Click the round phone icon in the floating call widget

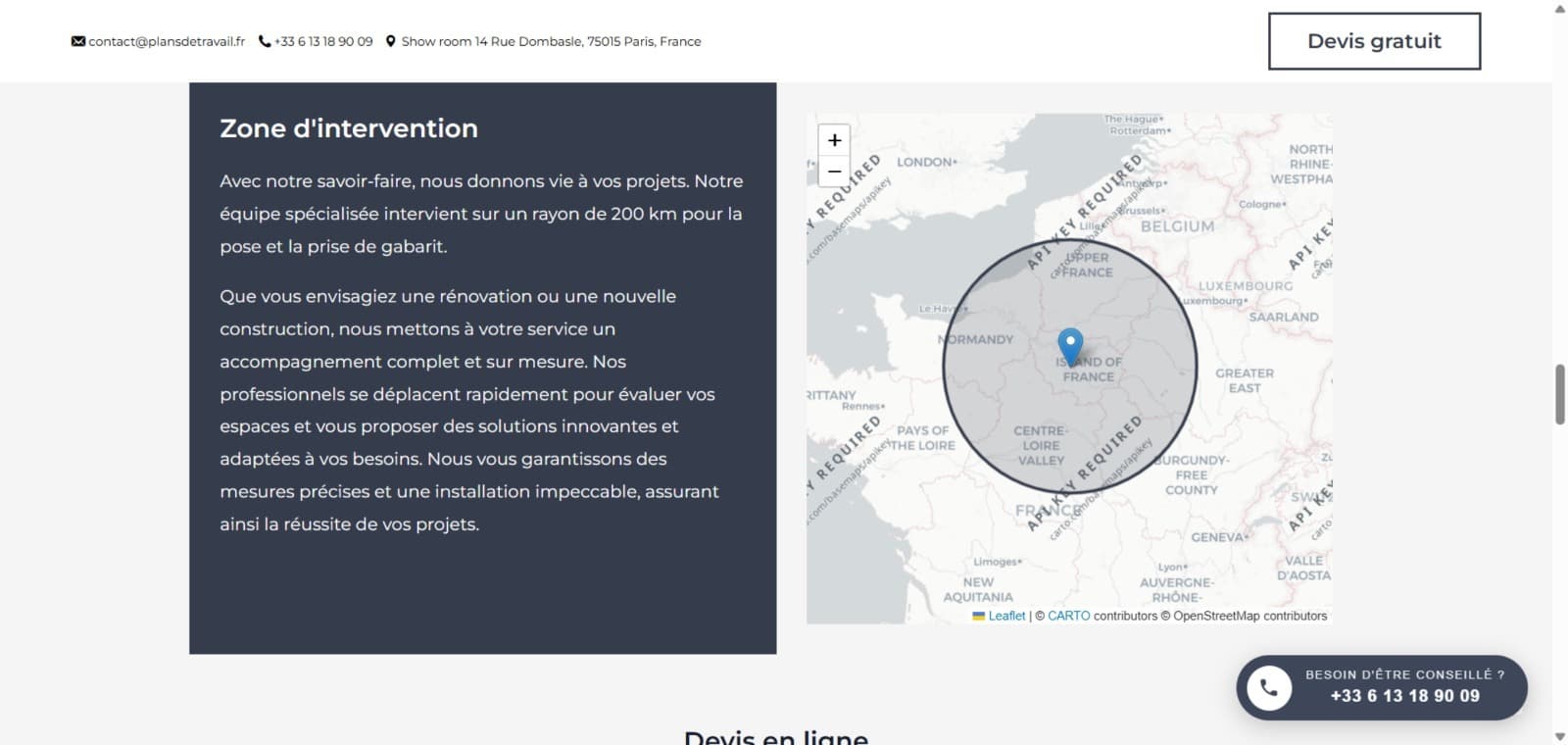click(1269, 688)
